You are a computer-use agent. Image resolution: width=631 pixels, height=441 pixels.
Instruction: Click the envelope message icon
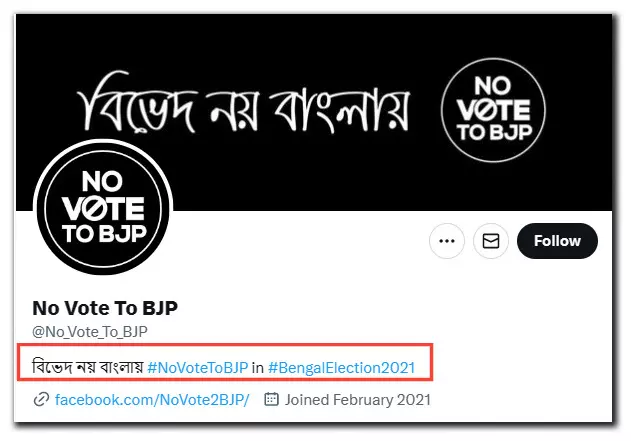coord(491,241)
